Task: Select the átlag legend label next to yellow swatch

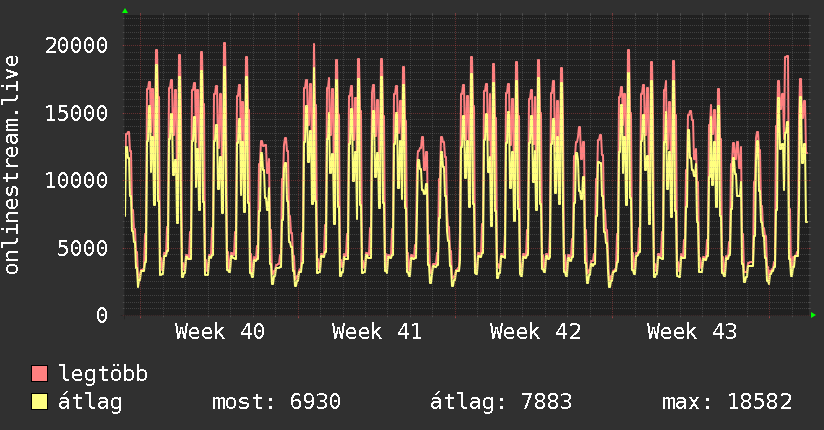Action: [x=90, y=402]
